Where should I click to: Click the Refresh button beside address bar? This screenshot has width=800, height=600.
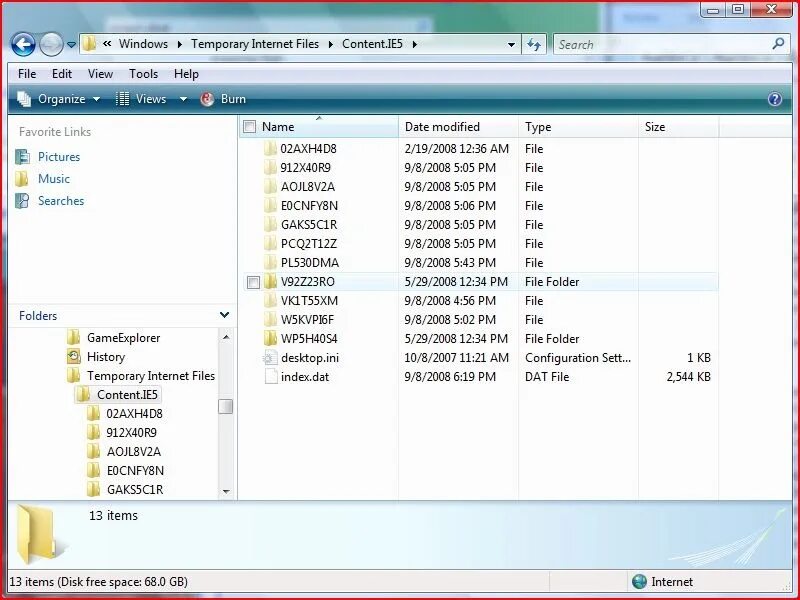(534, 44)
